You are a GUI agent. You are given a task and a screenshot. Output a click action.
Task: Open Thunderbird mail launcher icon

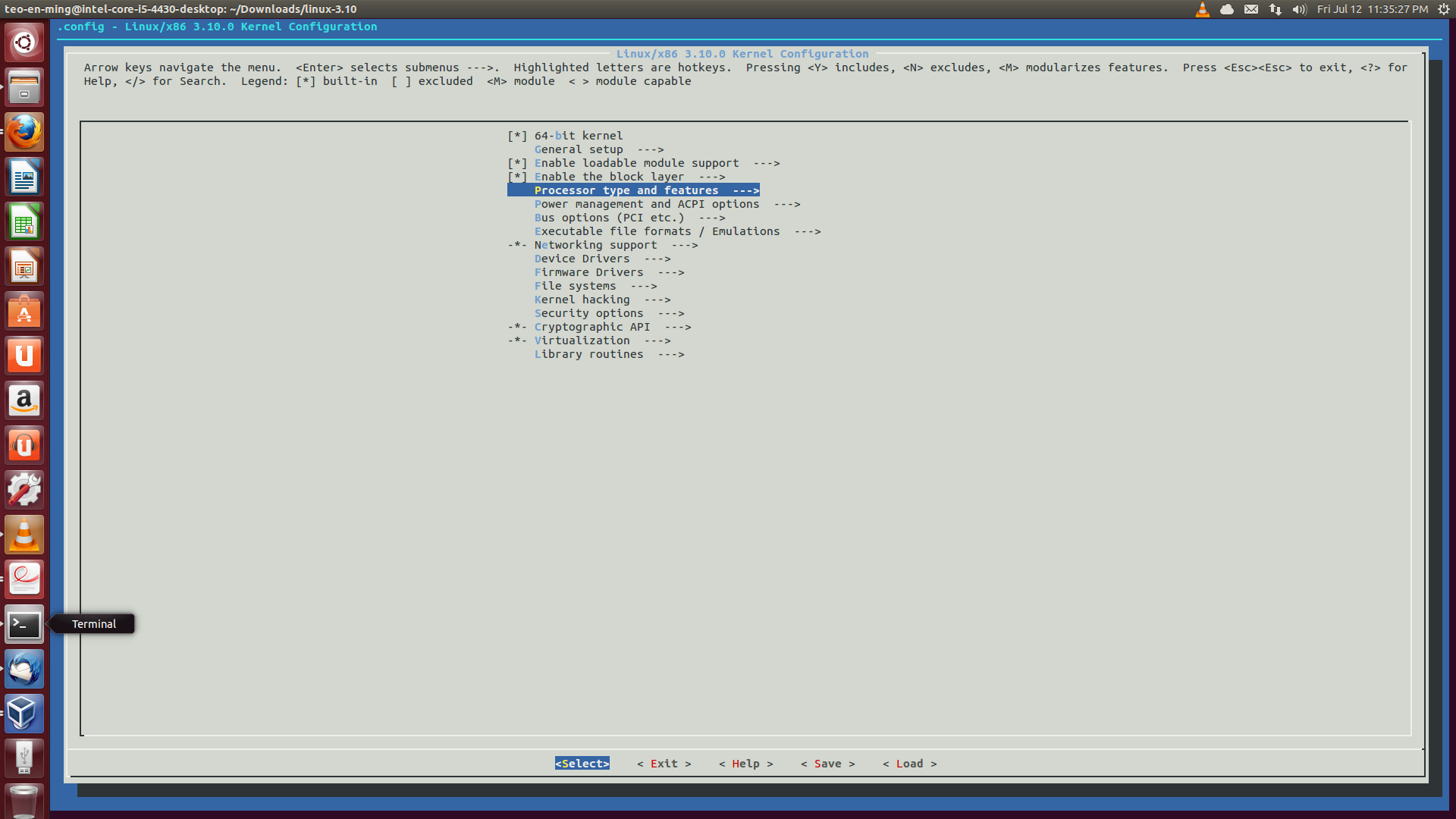pyautogui.click(x=24, y=670)
